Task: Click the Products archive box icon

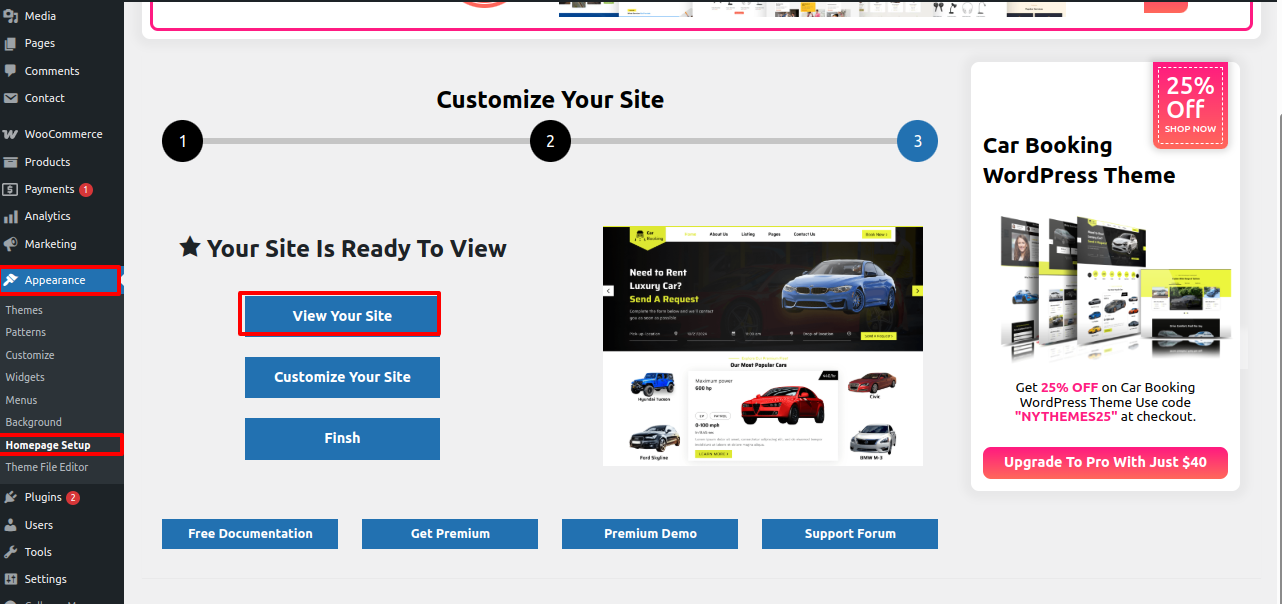Action: pyautogui.click(x=11, y=162)
